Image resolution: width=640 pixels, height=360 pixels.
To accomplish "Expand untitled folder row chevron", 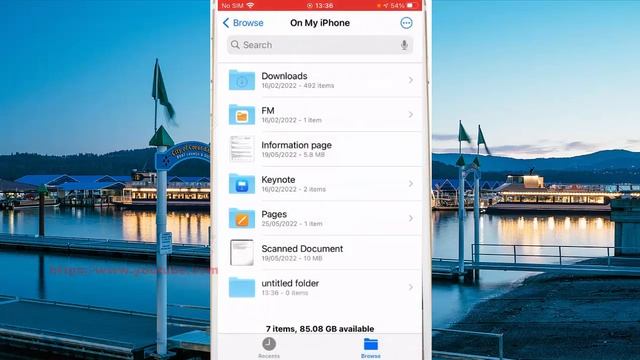I will (x=411, y=287).
